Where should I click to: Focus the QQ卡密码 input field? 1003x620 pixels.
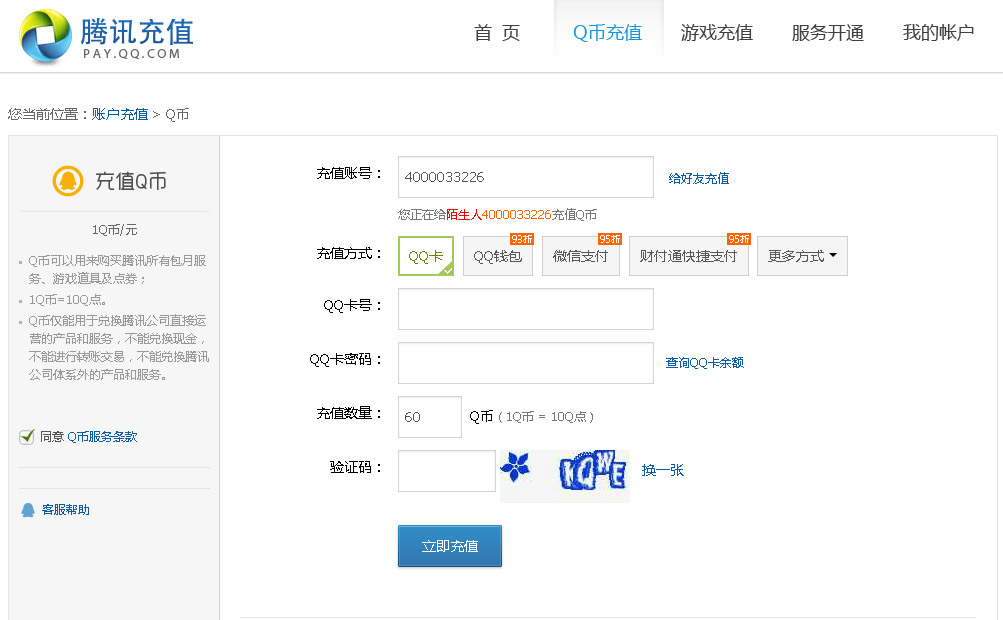click(x=526, y=363)
